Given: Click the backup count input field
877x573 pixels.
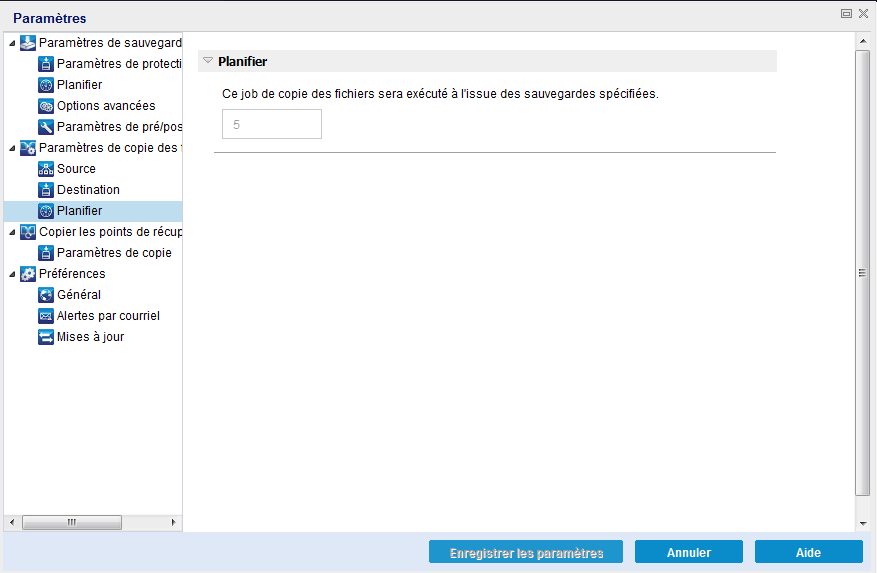Looking at the screenshot, I should click(x=271, y=125).
